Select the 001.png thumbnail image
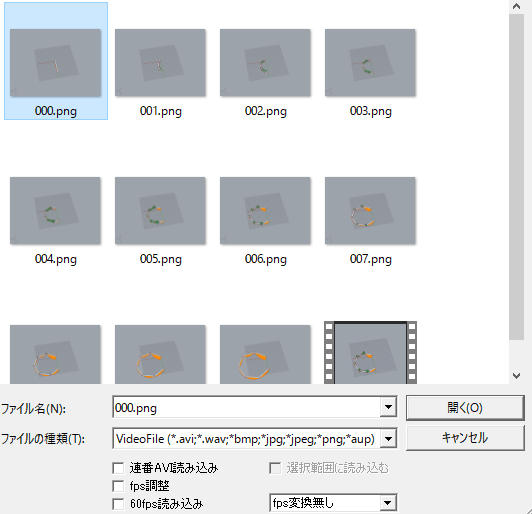The image size is (532, 514). point(160,63)
